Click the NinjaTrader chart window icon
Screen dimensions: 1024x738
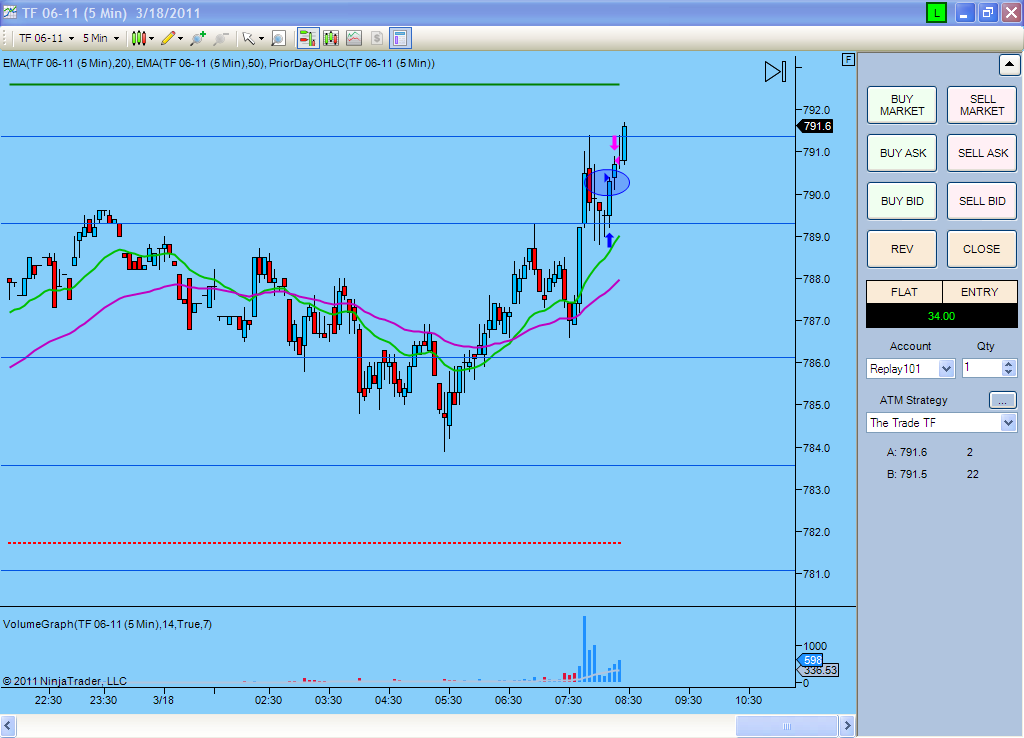(10, 12)
